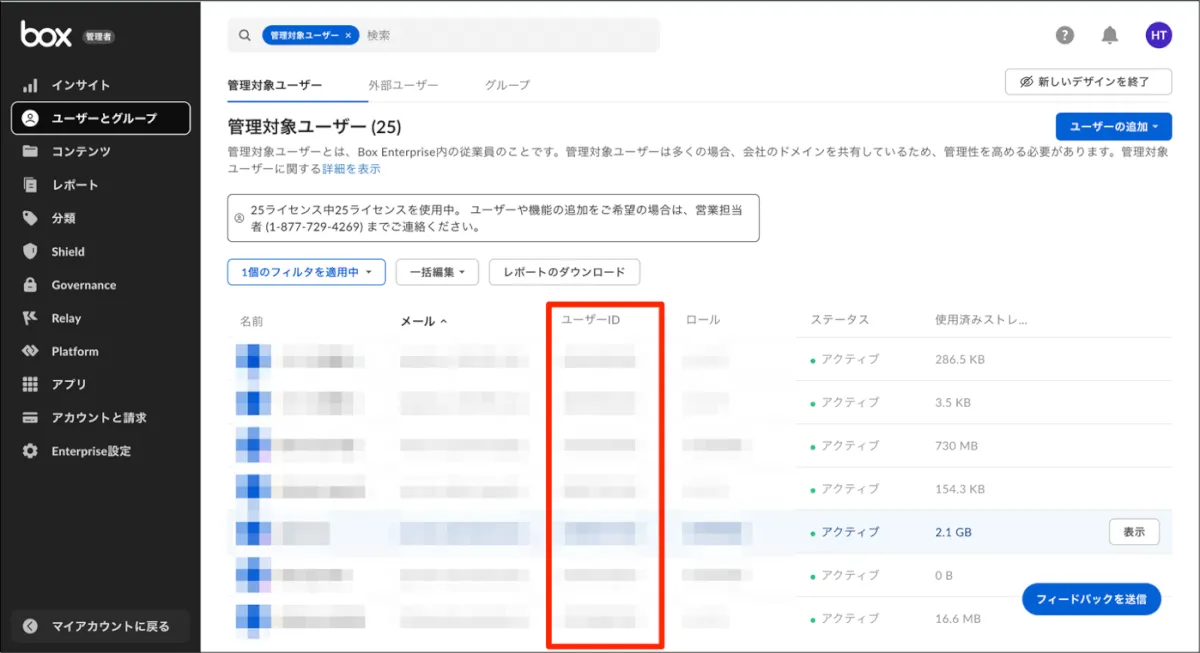Open the 1個のフィルタを適用中 dropdown
The width and height of the screenshot is (1200, 653).
(x=306, y=272)
